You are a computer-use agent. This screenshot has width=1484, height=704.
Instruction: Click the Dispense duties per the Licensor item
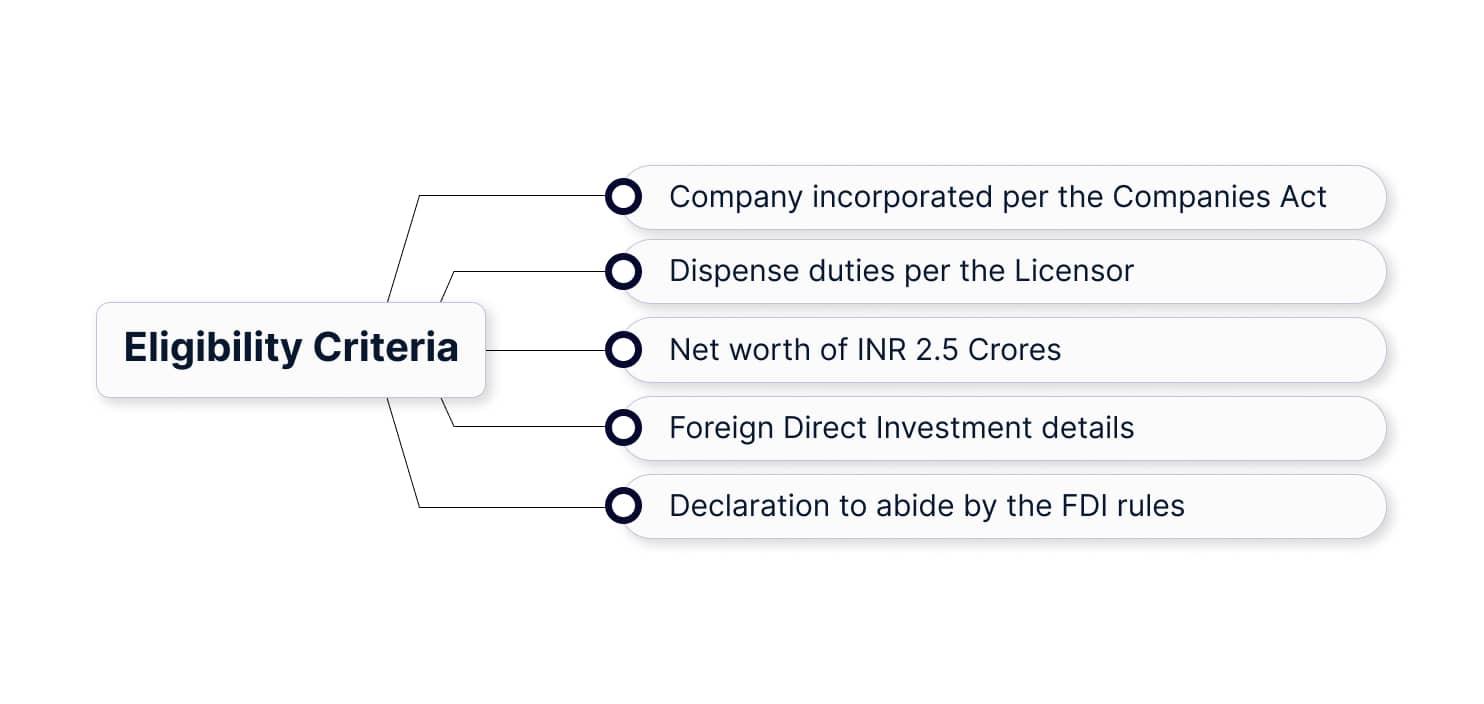1000,271
